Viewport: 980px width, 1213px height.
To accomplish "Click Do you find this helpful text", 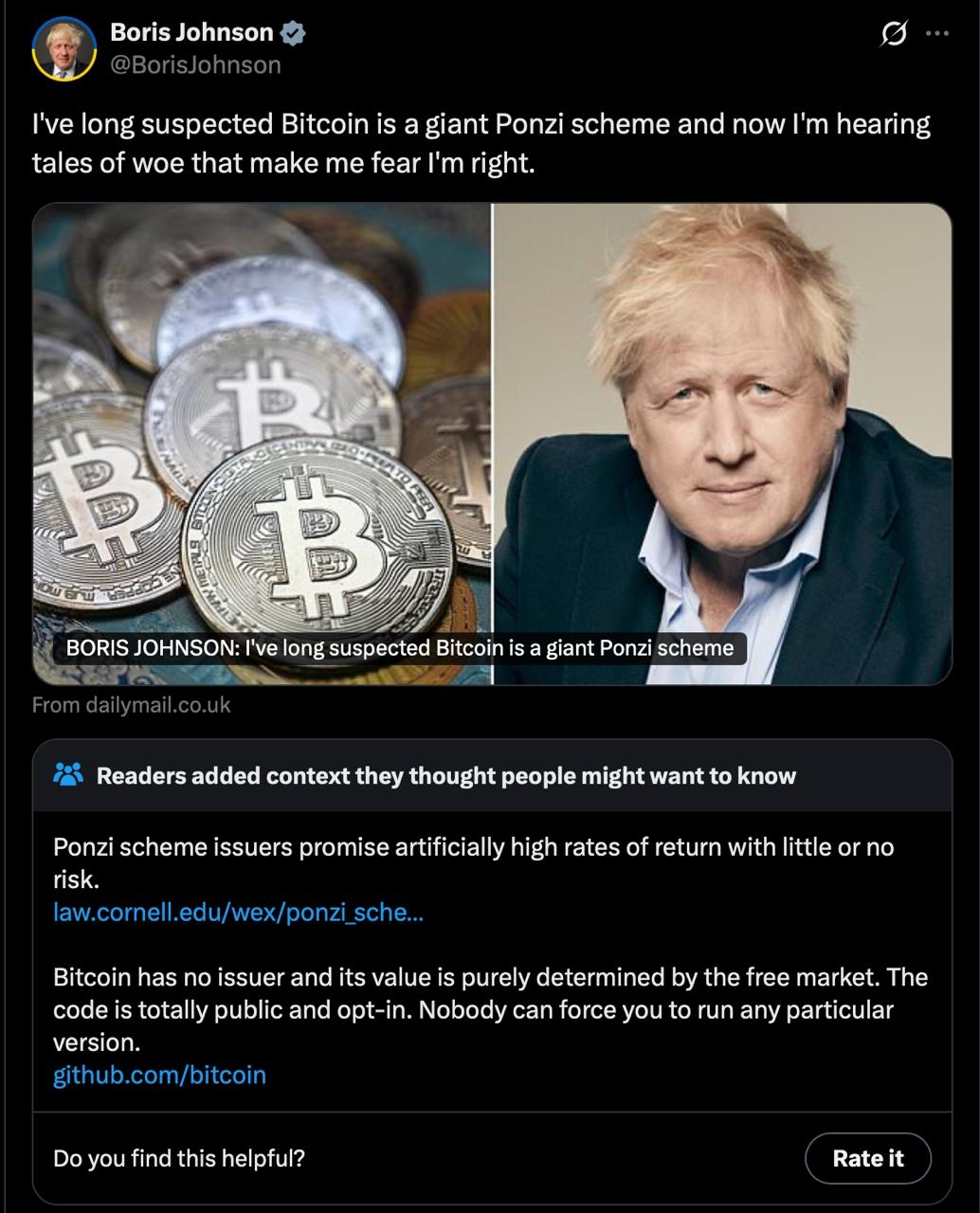I will click(179, 1158).
